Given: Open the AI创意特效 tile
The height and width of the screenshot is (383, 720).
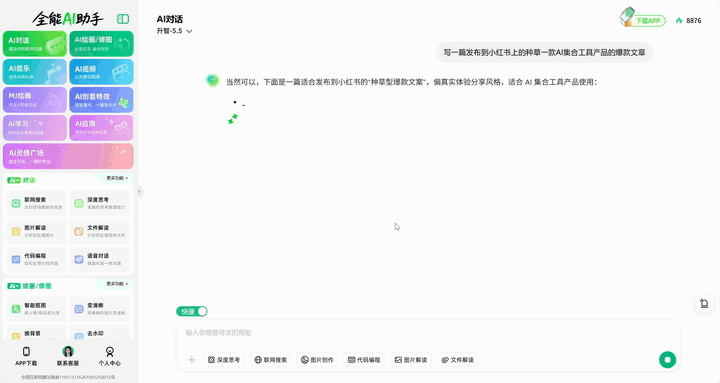Looking at the screenshot, I should [101, 100].
